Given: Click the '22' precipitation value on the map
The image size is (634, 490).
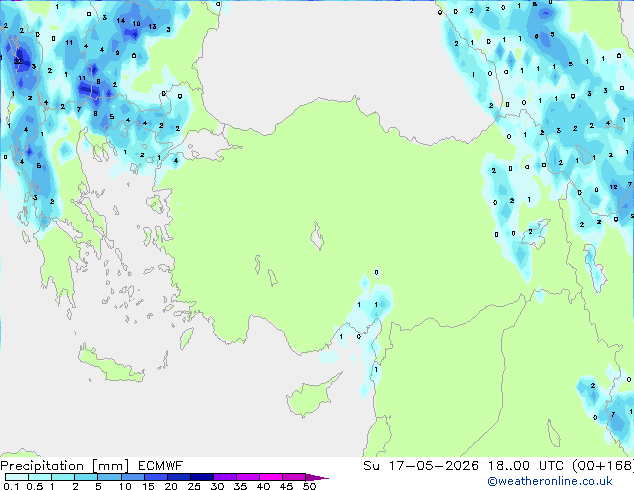Looking at the screenshot, I should click(x=18, y=61).
